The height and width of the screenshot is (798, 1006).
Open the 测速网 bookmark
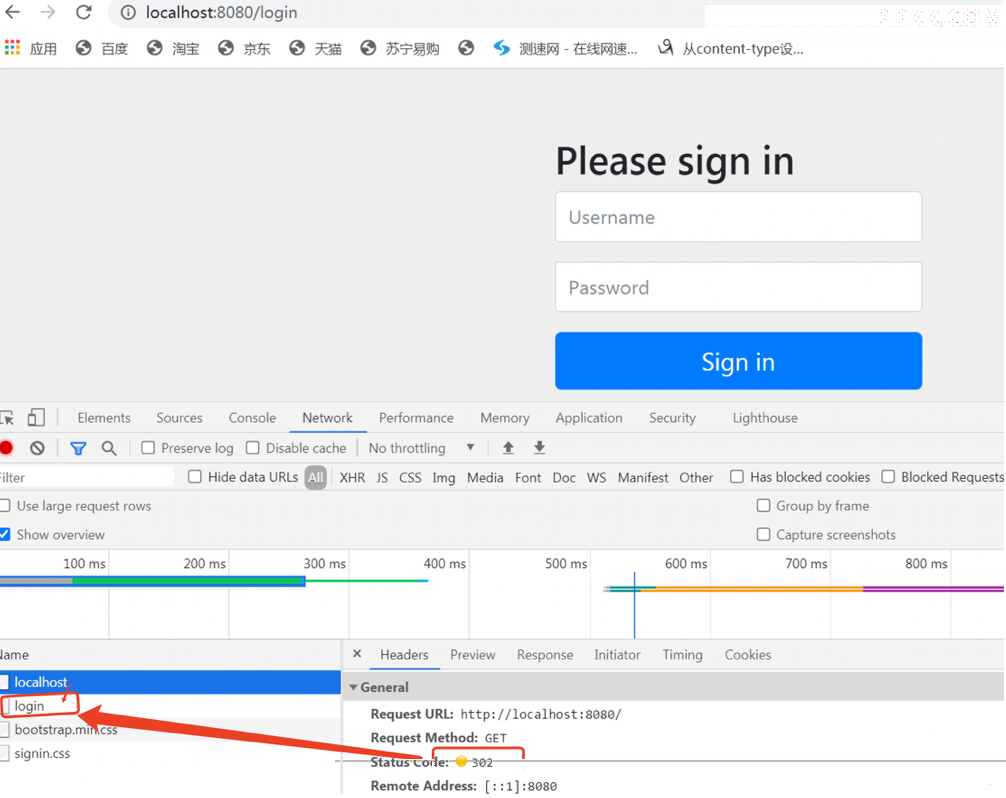565,48
